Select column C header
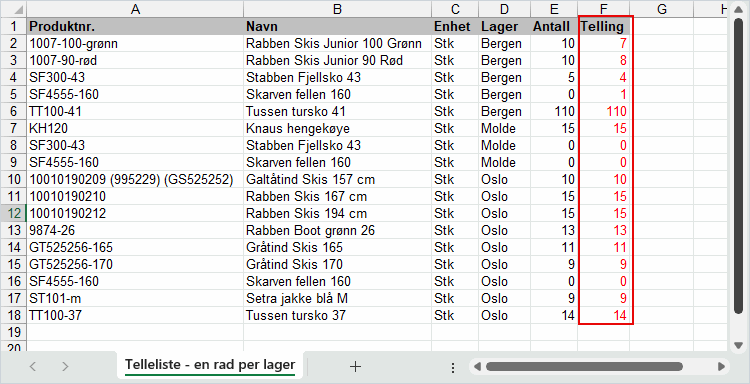This screenshot has width=750, height=384. point(455,9)
